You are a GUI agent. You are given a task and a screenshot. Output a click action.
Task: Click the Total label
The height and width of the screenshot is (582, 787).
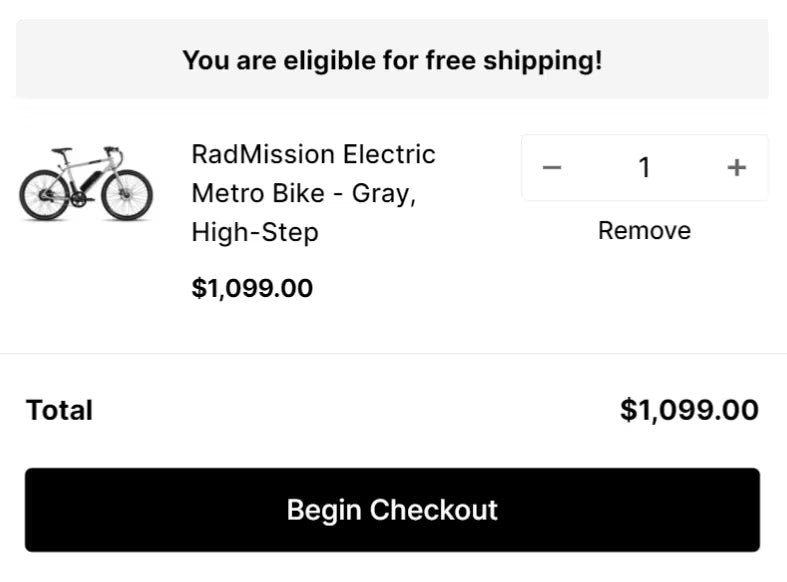click(59, 410)
